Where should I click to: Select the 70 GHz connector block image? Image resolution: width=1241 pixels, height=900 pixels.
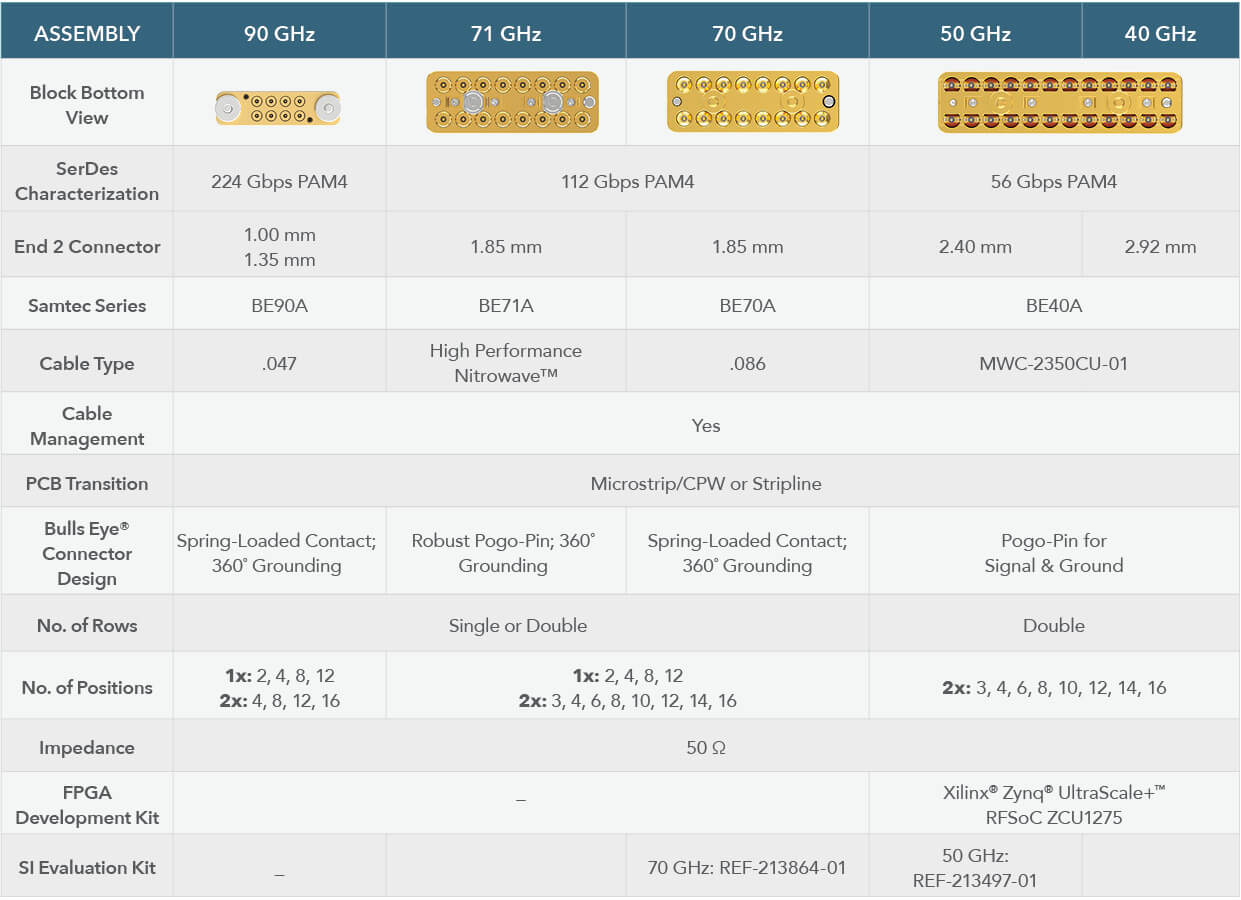[752, 102]
